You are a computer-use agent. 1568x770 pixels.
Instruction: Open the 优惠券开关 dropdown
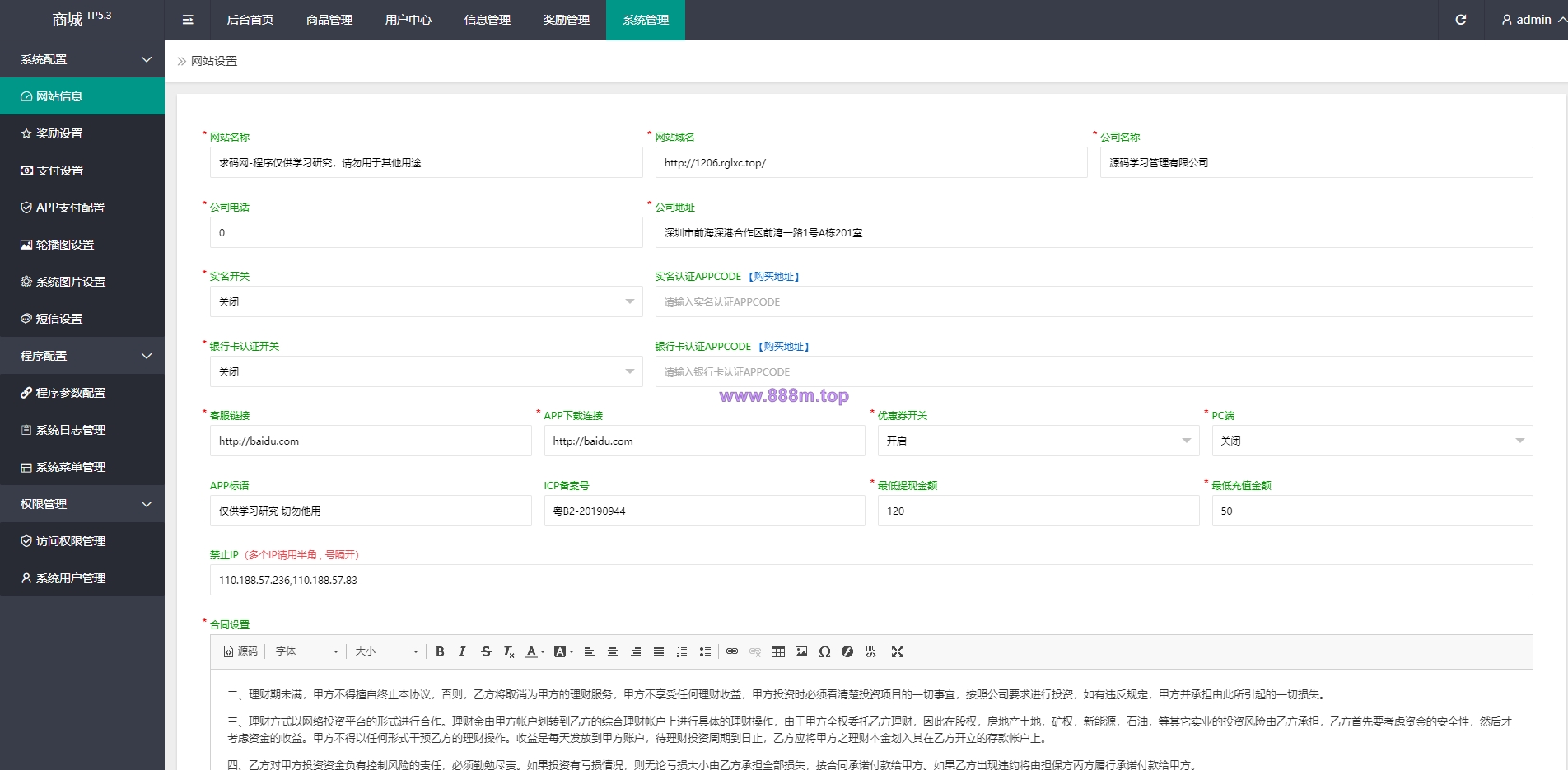point(1038,441)
